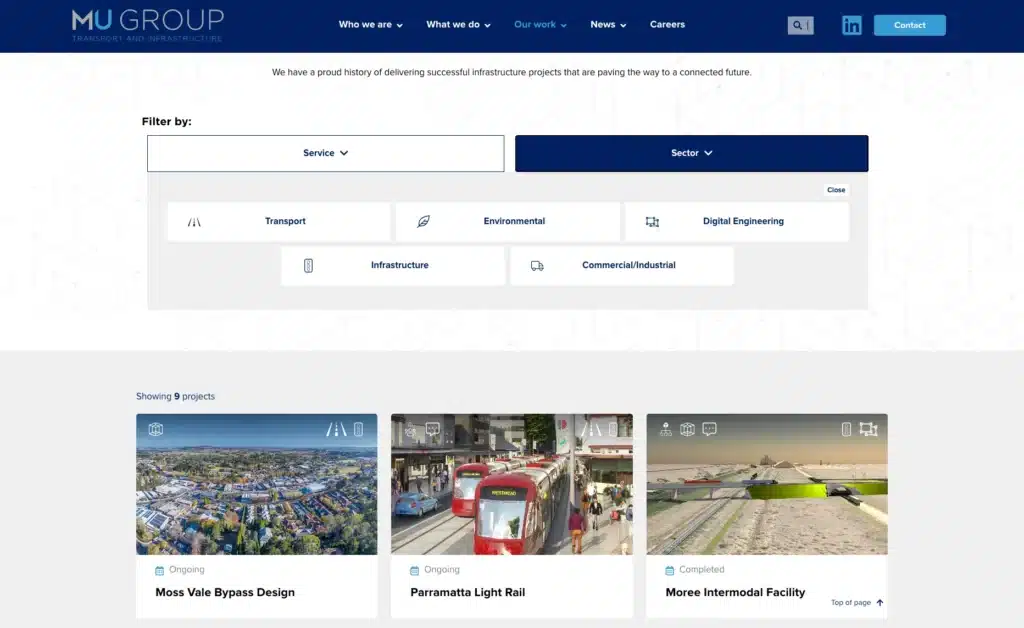
Task: Click the Environmental leaf icon
Action: tap(424, 221)
